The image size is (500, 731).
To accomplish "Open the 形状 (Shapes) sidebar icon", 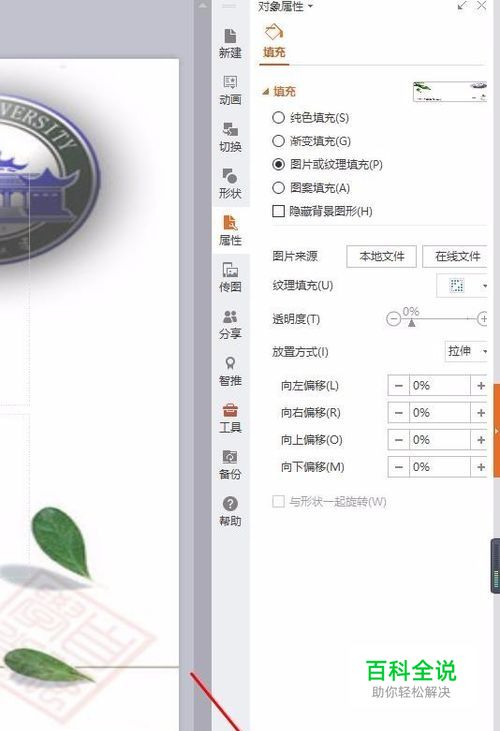I will click(230, 184).
